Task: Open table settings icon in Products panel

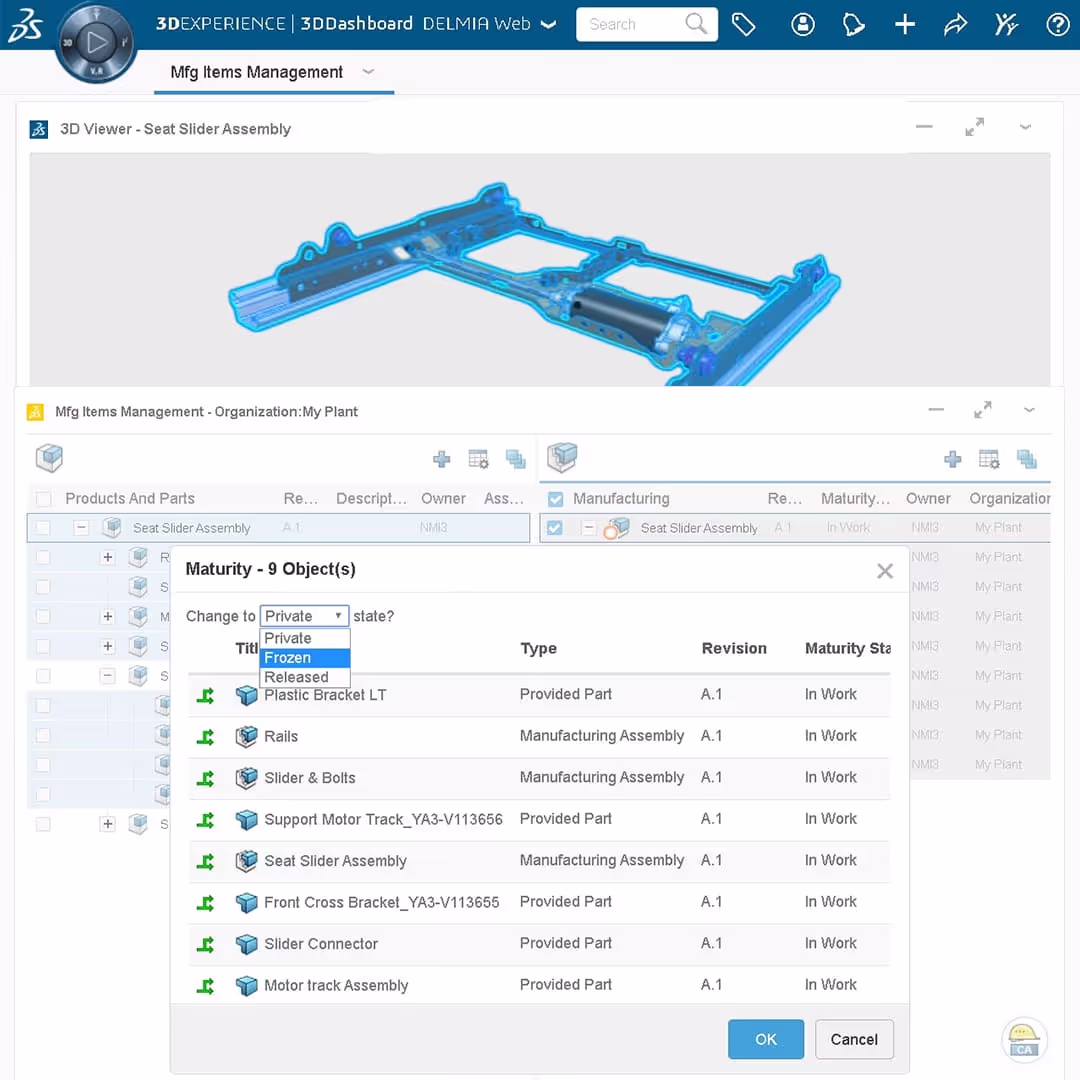Action: pyautogui.click(x=478, y=459)
